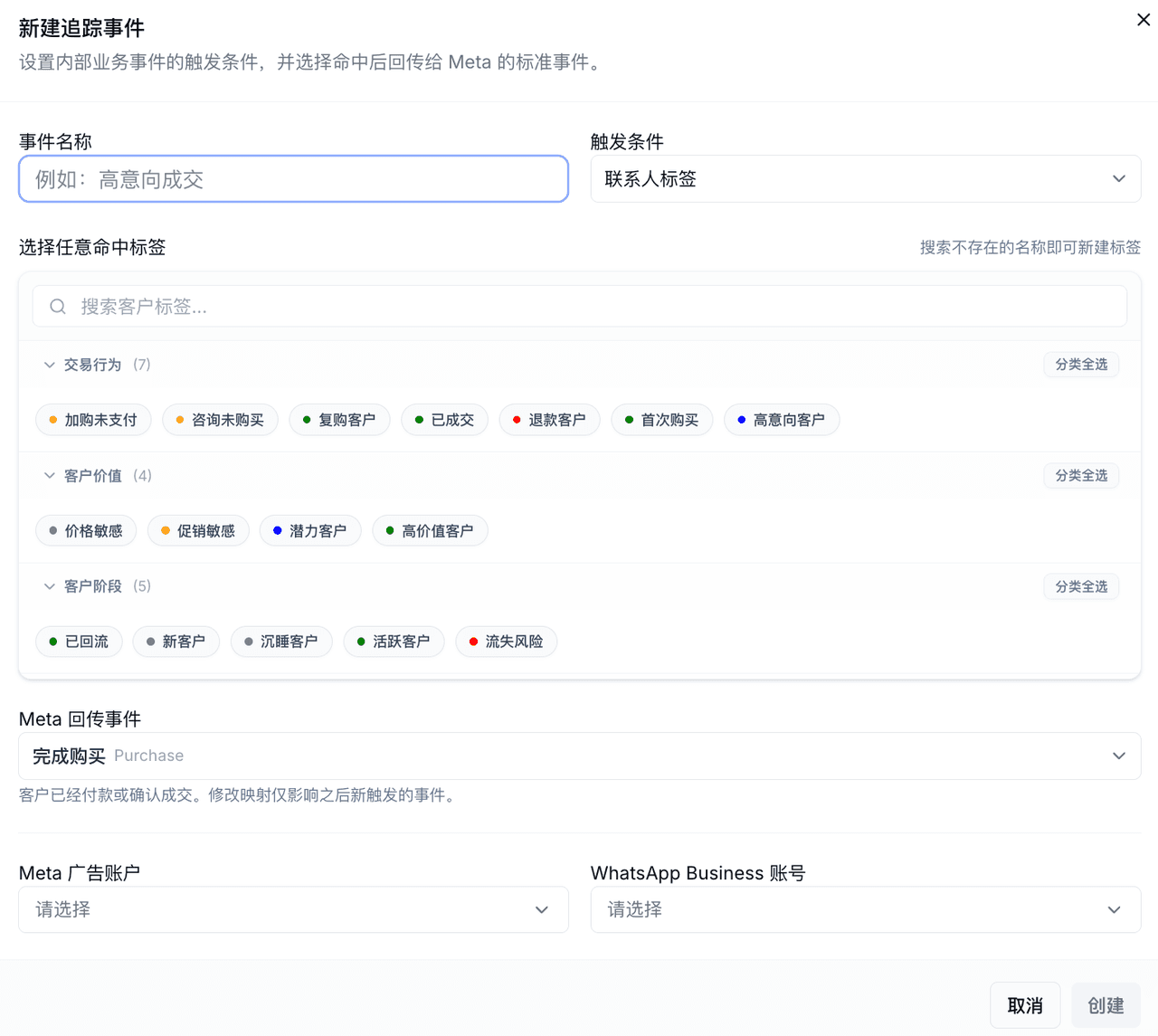Collapse the 客户阶段 category
Screen dimensions: 1158x1036
(x=50, y=586)
